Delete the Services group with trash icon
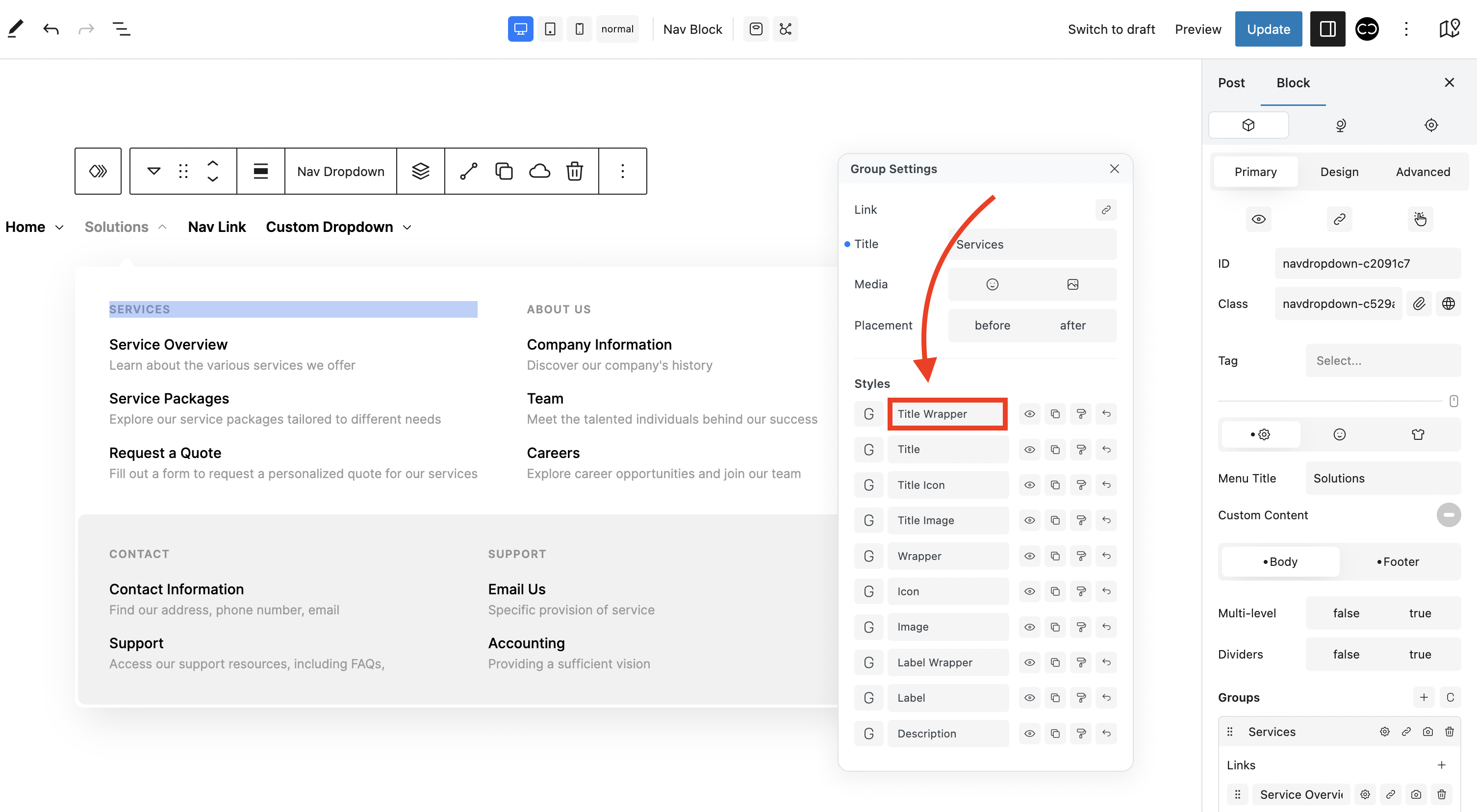Screen dimensions: 1477x812 tap(1449, 732)
